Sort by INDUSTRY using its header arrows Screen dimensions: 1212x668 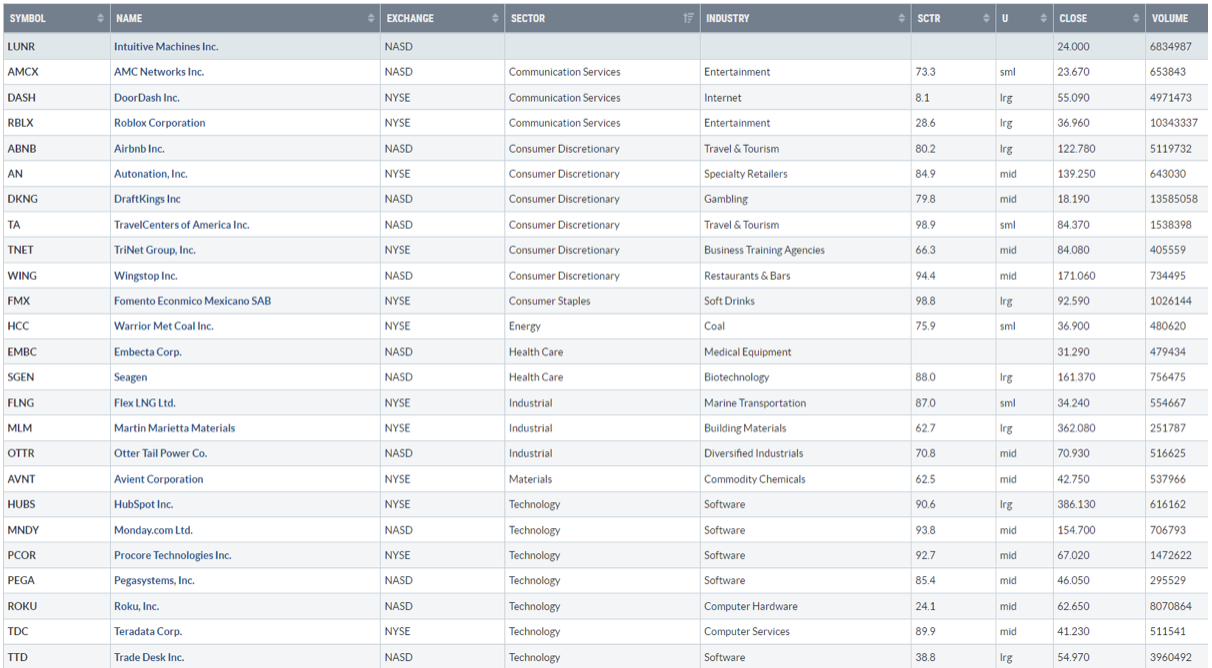[903, 19]
